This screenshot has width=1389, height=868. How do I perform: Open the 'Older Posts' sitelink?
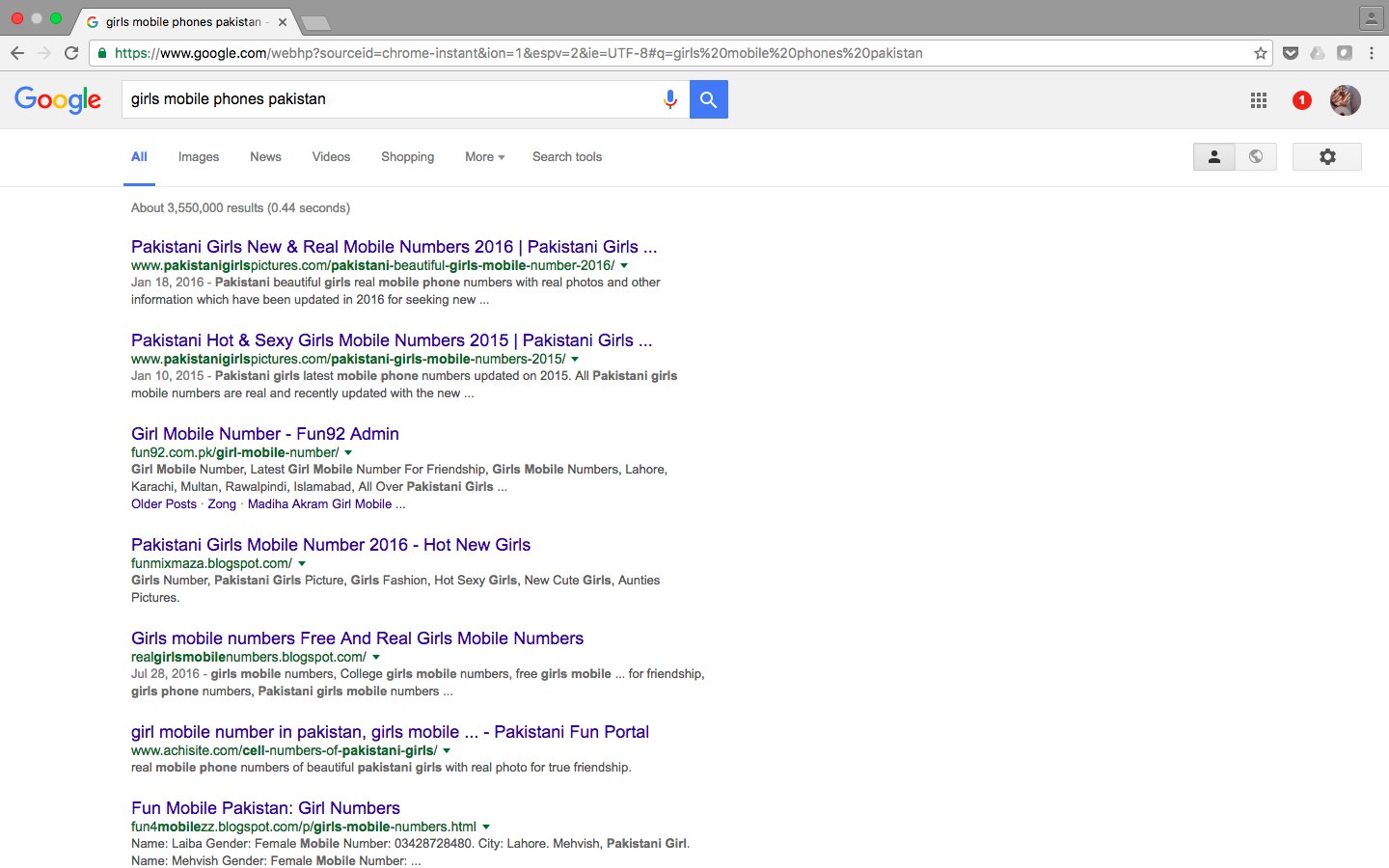[x=164, y=504]
